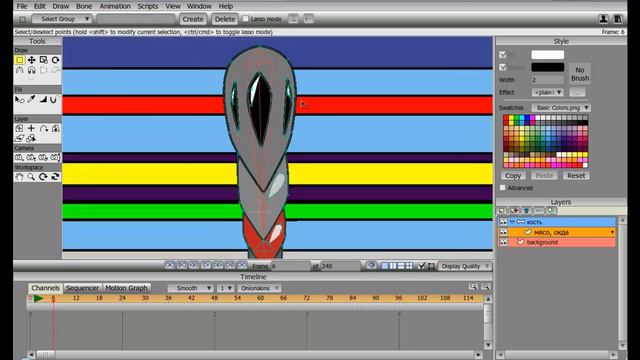Screen dimensions: 640x360
Task: Open the Effect plain dropdown
Action: [x=548, y=92]
